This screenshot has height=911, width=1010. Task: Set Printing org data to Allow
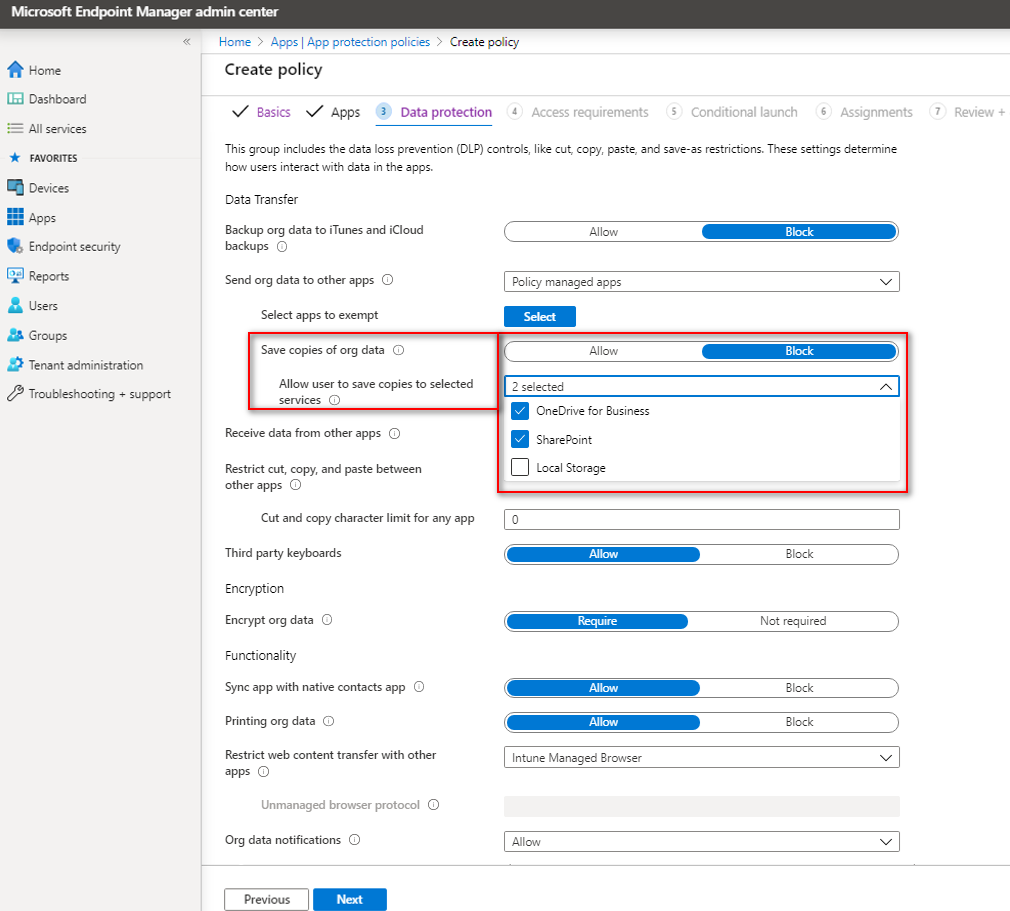click(604, 722)
